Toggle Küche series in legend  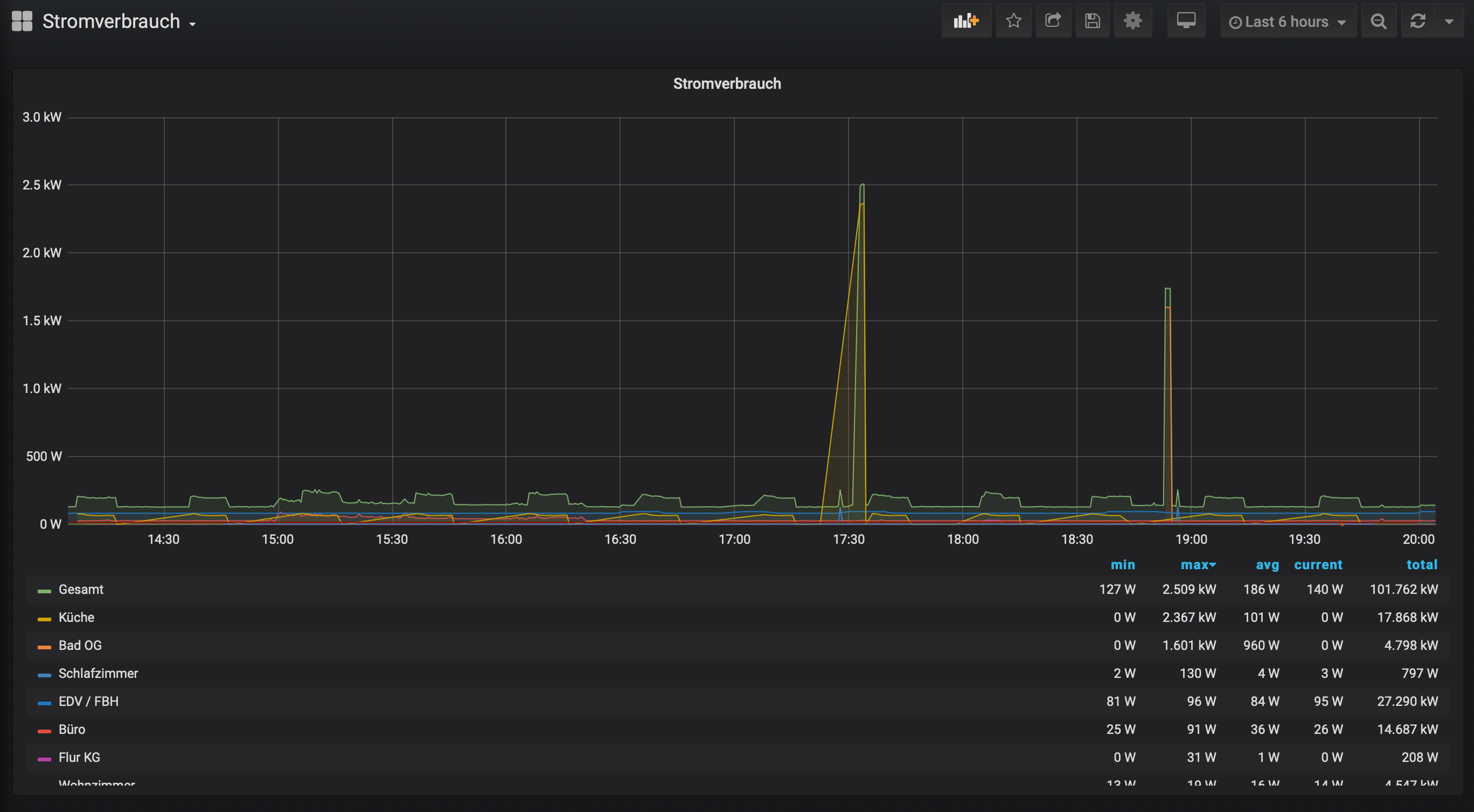[x=76, y=618]
